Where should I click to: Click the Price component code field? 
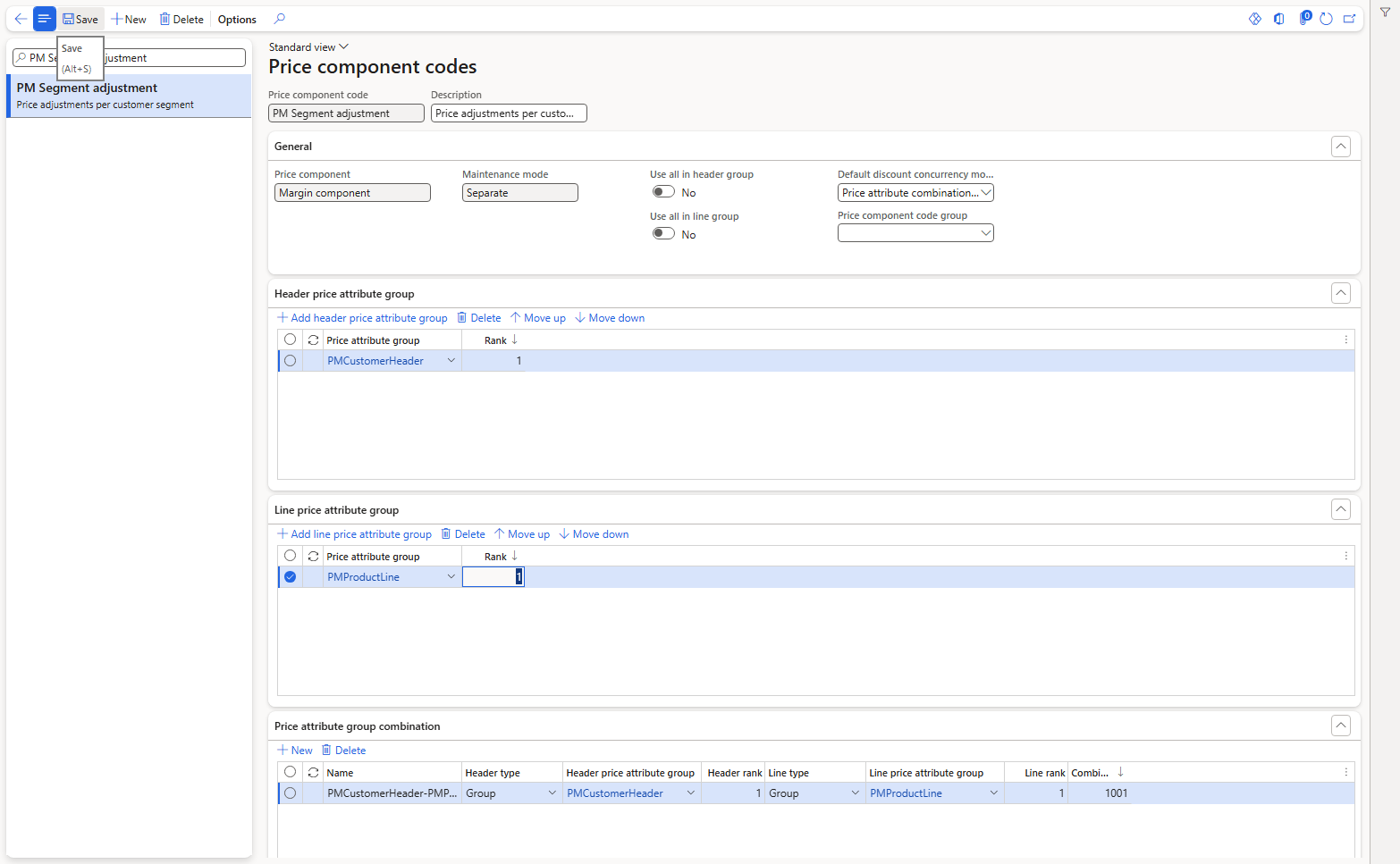point(346,113)
